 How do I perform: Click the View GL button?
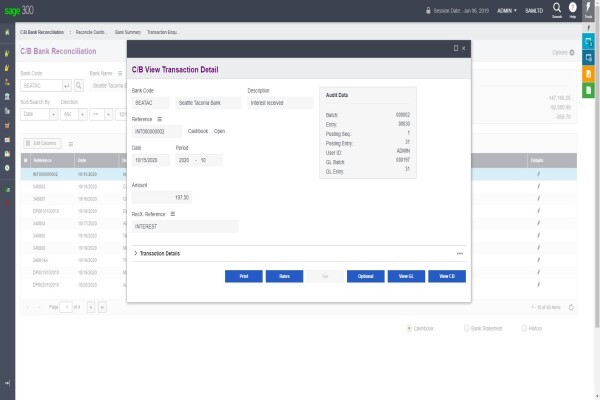coord(406,276)
